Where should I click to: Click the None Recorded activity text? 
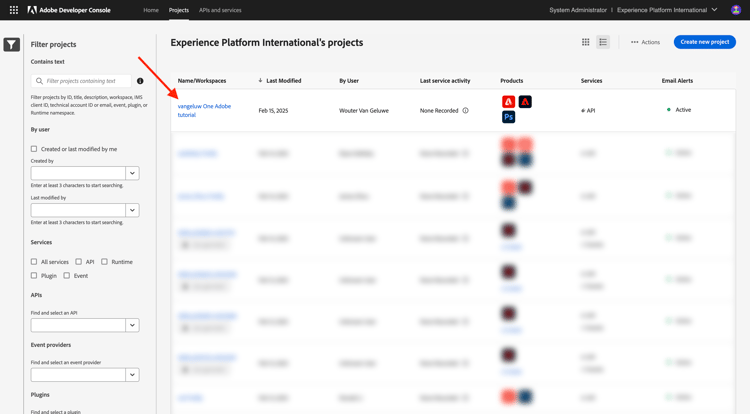[439, 110]
